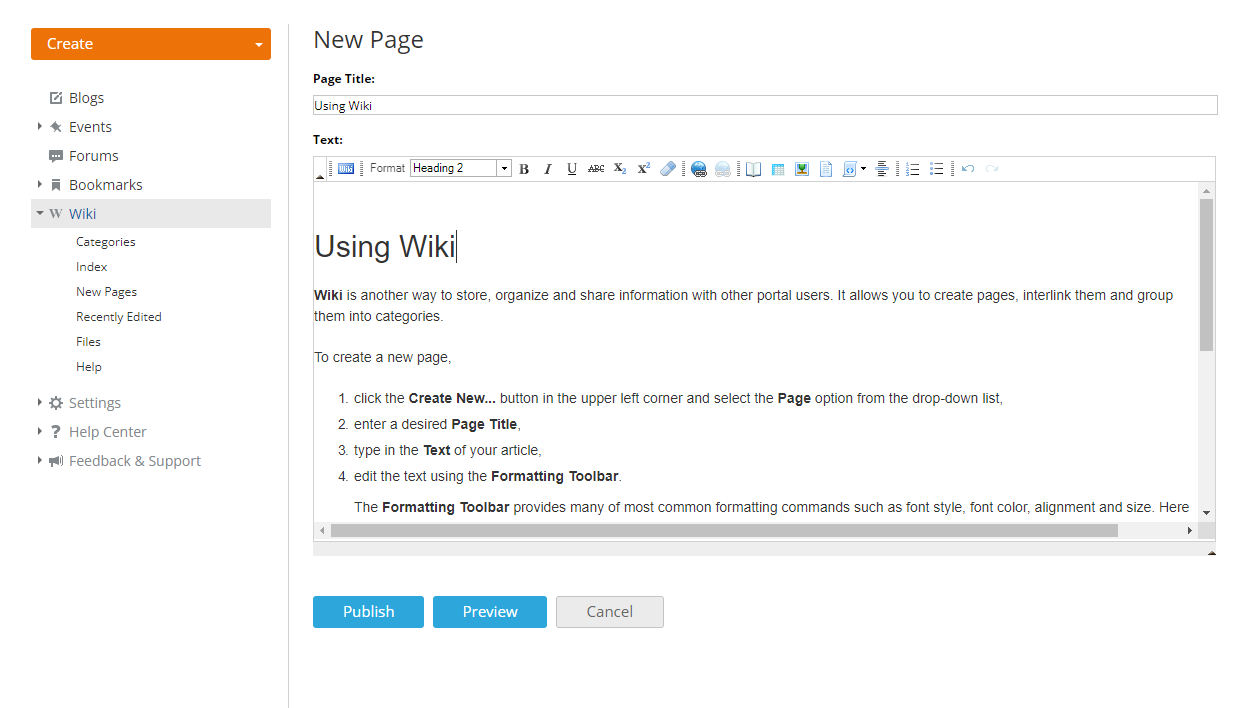Toggle the numbered list formatting
The width and height of the screenshot is (1240, 708).
pos(912,168)
